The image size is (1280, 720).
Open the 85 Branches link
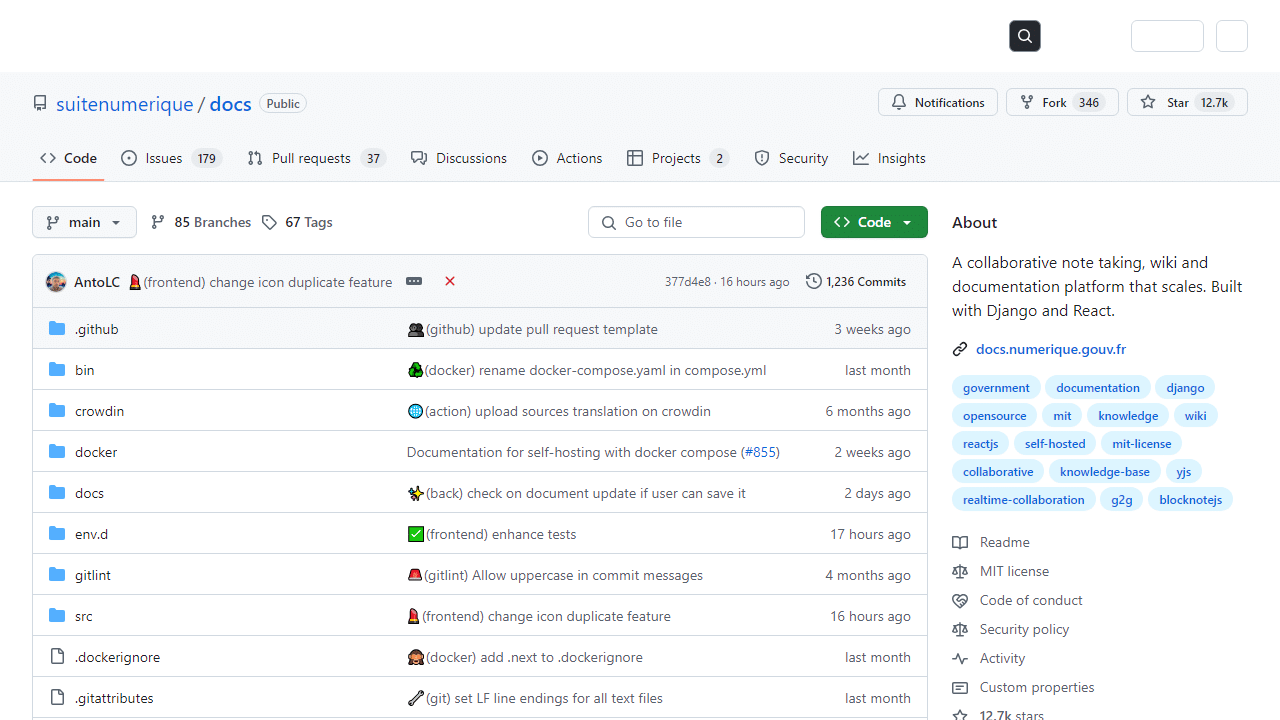200,222
